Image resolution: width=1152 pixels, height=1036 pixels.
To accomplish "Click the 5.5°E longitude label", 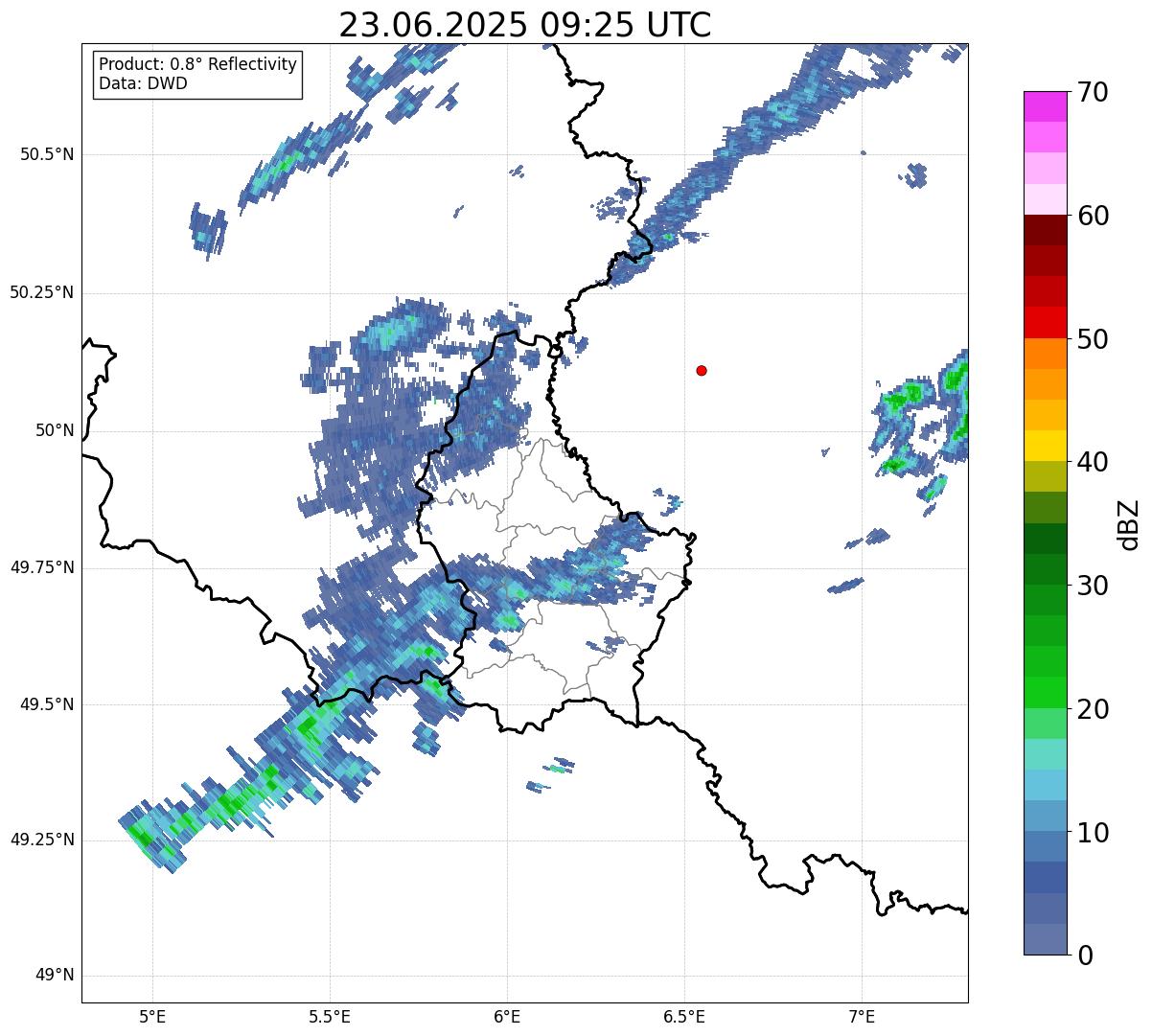I will pos(330,1016).
